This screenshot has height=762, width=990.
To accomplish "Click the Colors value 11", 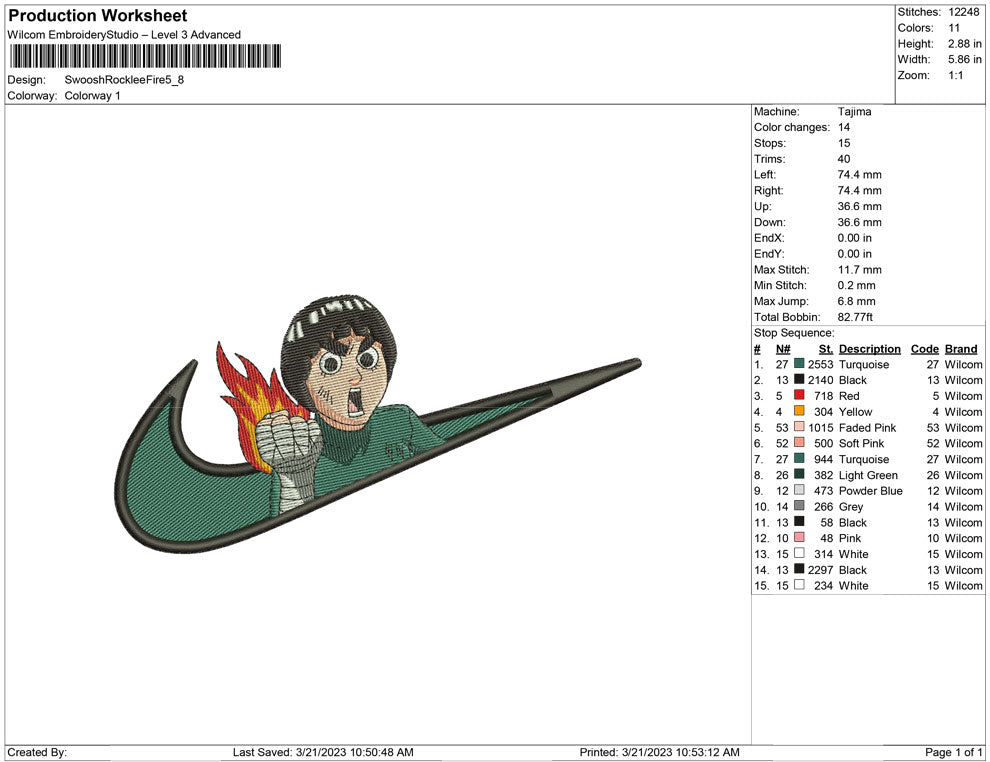I will pos(953,28).
